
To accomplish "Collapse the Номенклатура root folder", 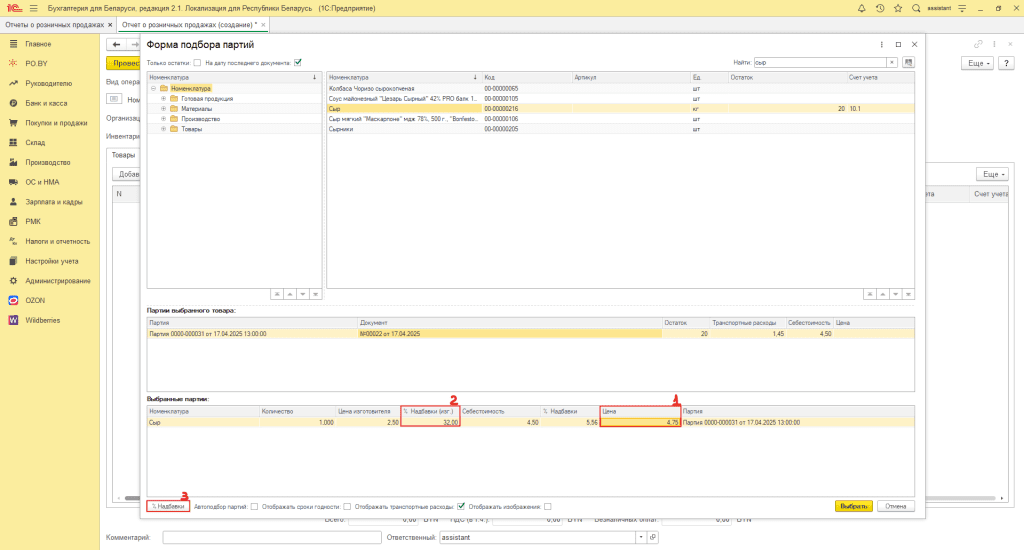I will pos(153,88).
